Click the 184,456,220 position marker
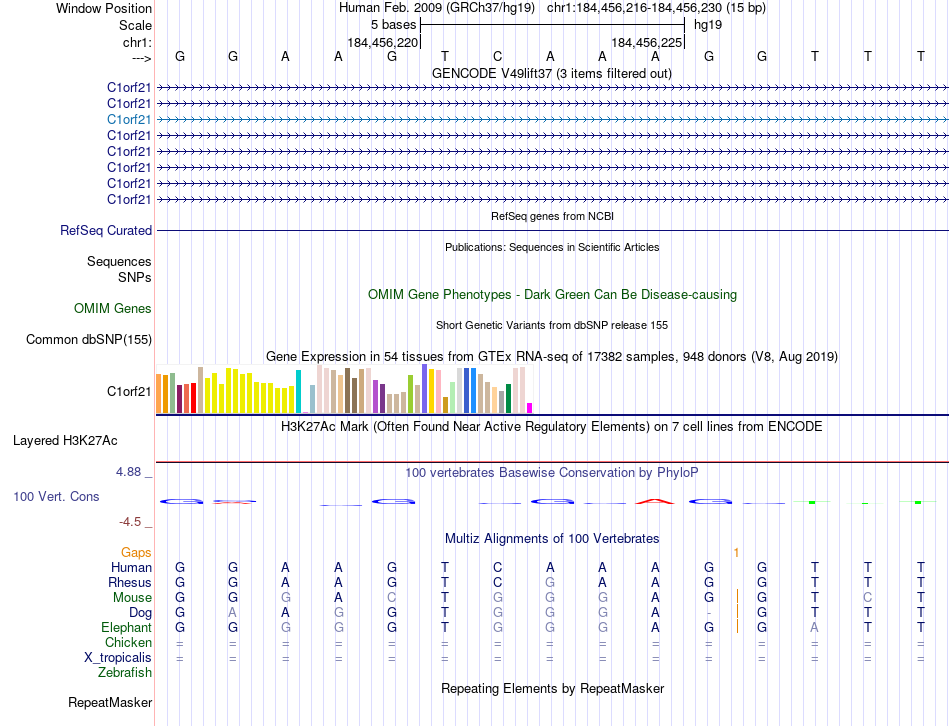 383,42
